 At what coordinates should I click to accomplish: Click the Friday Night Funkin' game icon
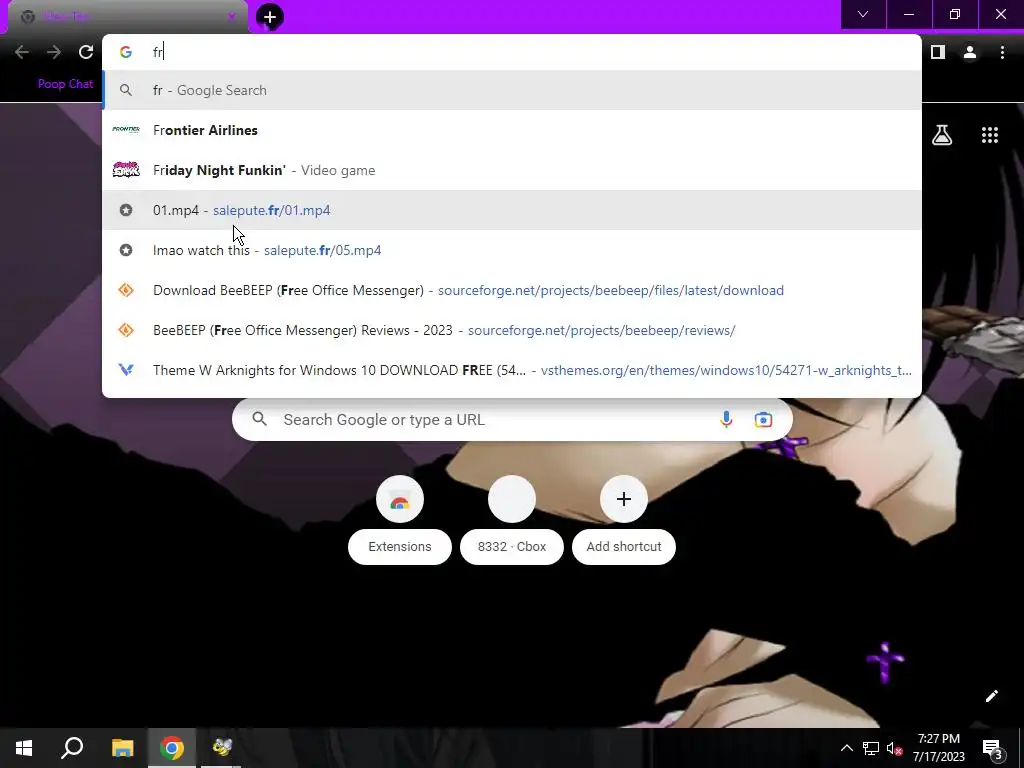point(126,170)
